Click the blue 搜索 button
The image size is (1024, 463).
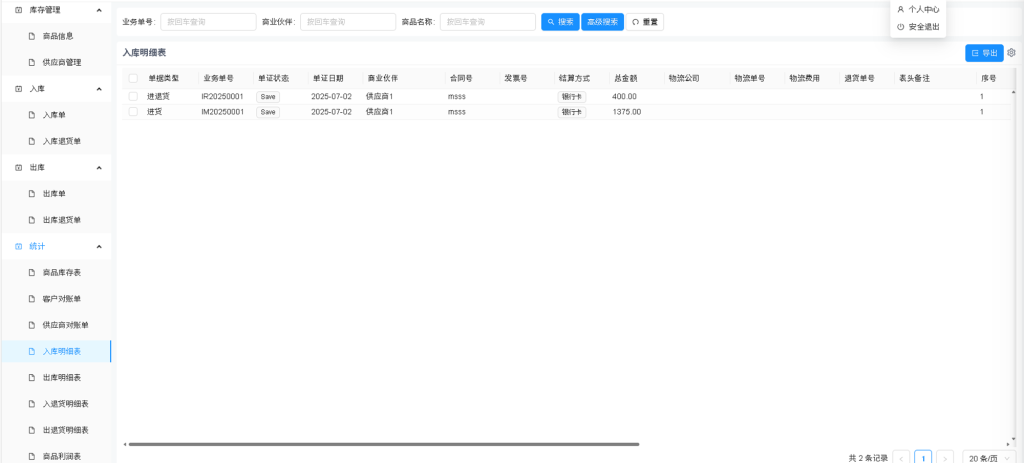(x=560, y=22)
